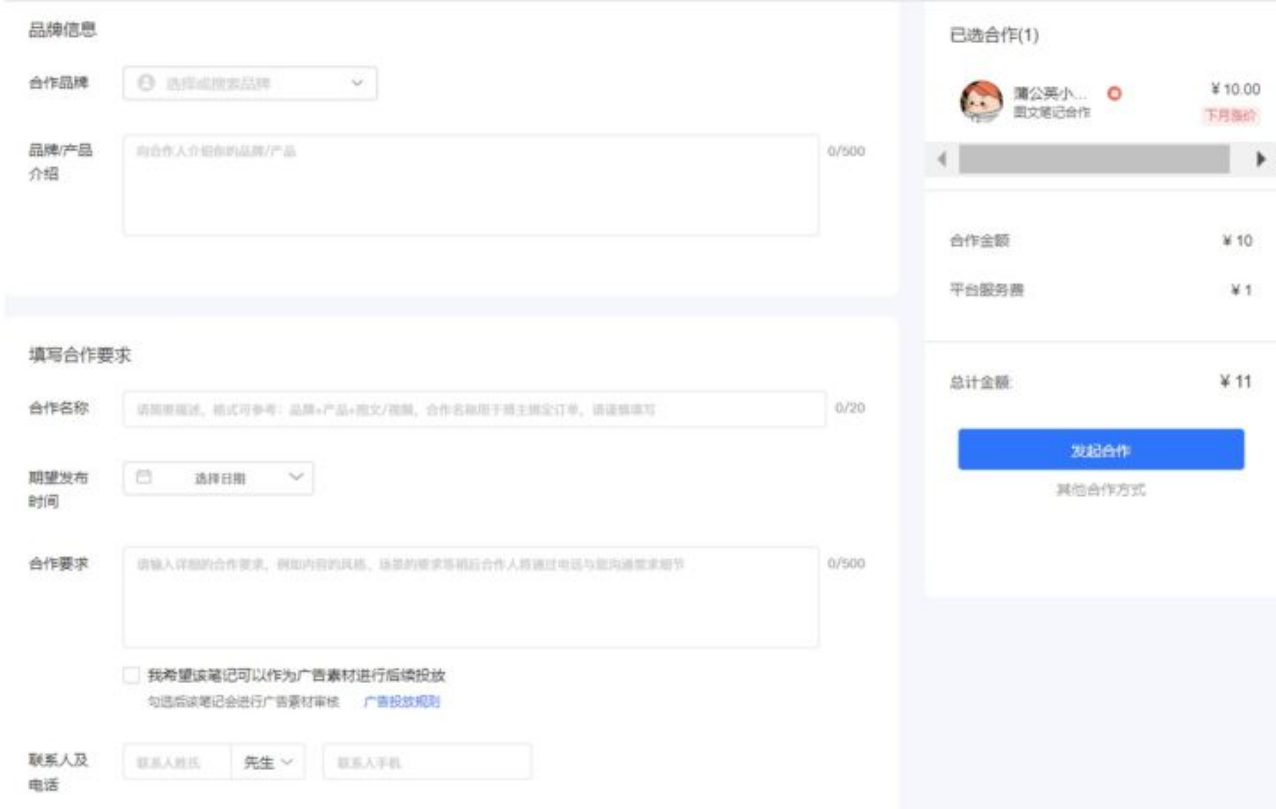Screen dimensions: 1276x809
Task: Click the 品牌/产品介绍 text area
Action: point(470,186)
